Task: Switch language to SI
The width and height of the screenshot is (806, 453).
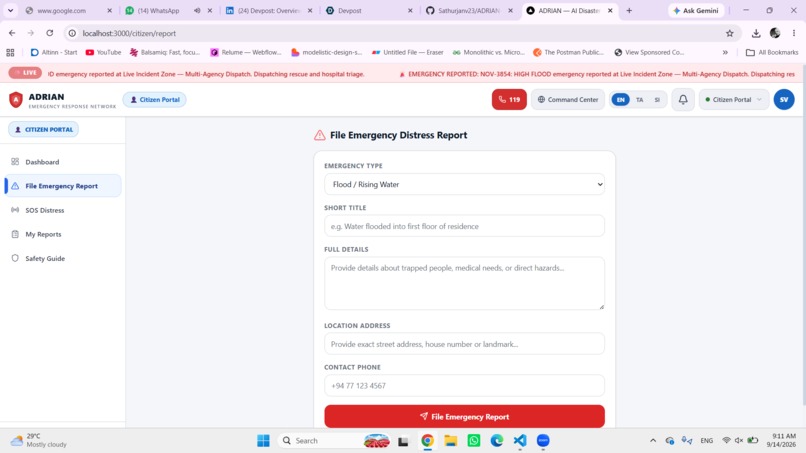Action: point(657,100)
